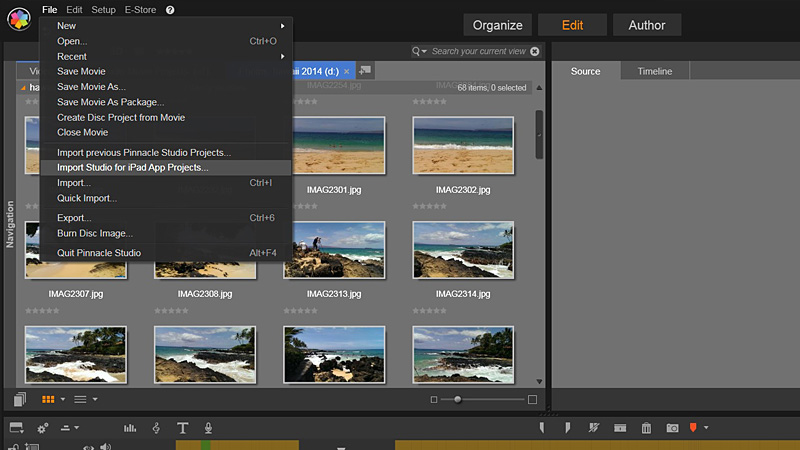Toggle the timeline track speaker icon
Image resolution: width=800 pixels, height=450 pixels.
tap(104, 446)
